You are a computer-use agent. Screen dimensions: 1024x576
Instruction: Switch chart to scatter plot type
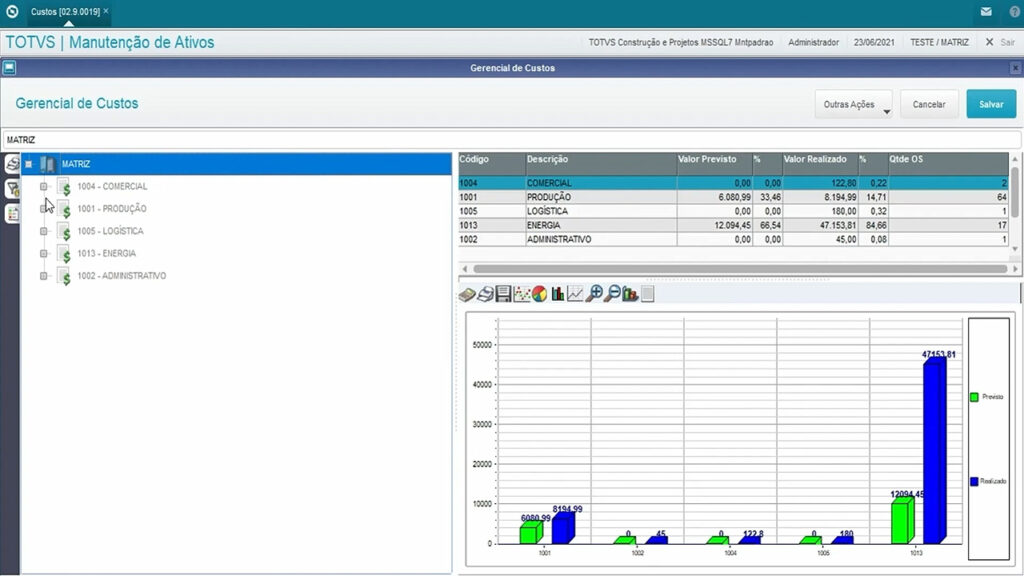pyautogui.click(x=521, y=295)
